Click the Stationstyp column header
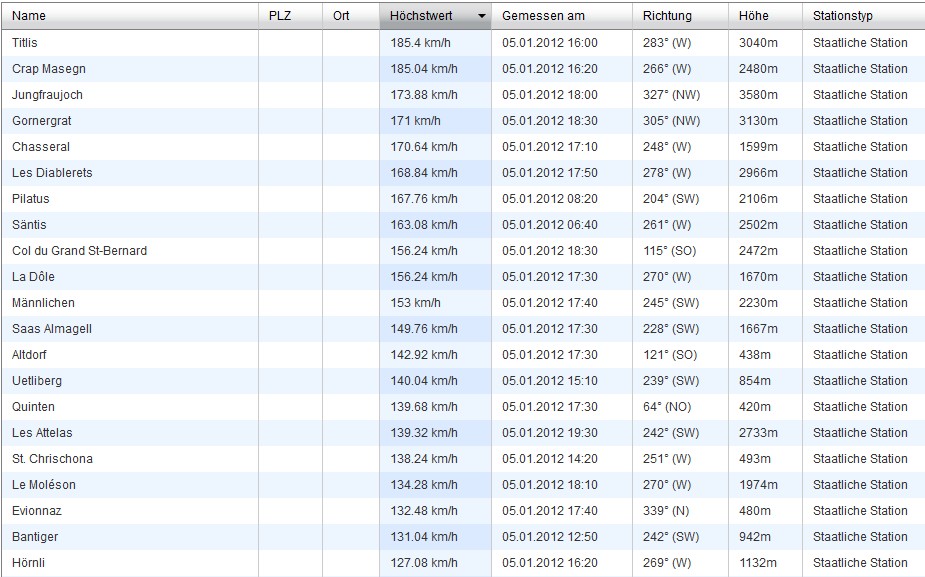The height and width of the screenshot is (577, 925). click(x=843, y=16)
